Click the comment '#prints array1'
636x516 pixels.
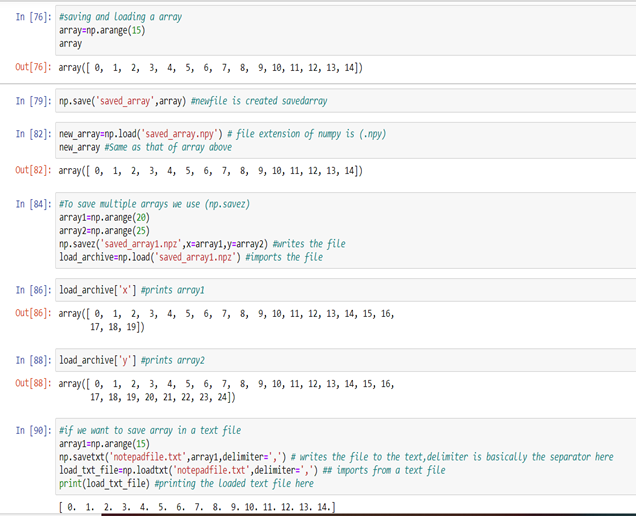173,290
